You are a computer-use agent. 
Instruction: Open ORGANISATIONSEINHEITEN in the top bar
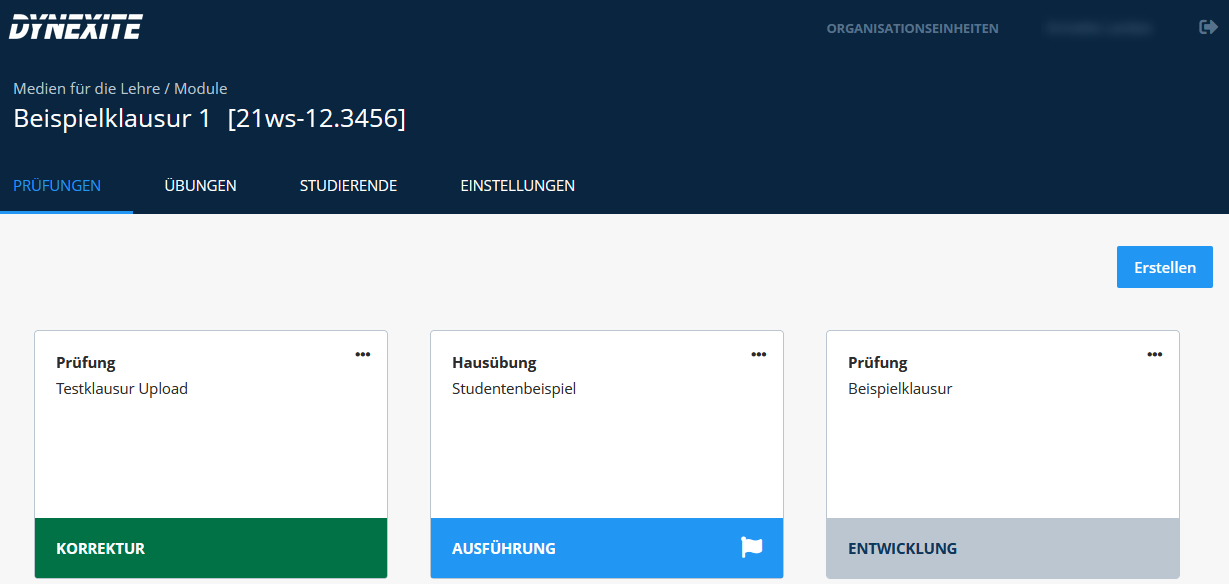point(911,28)
